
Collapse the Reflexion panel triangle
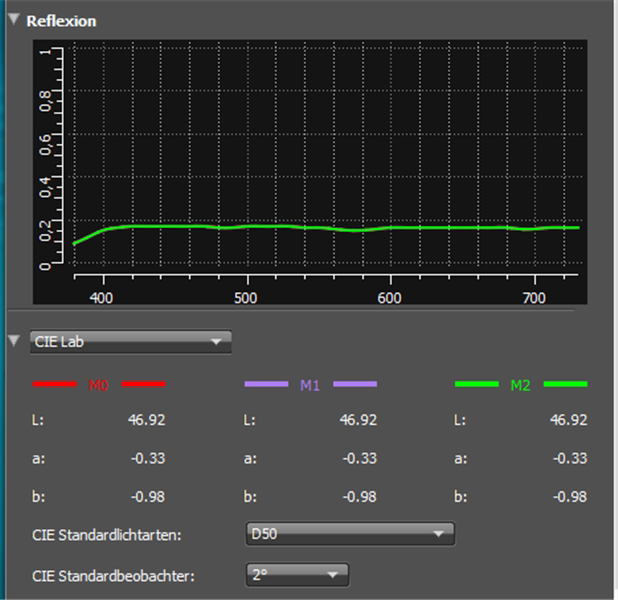click(14, 20)
